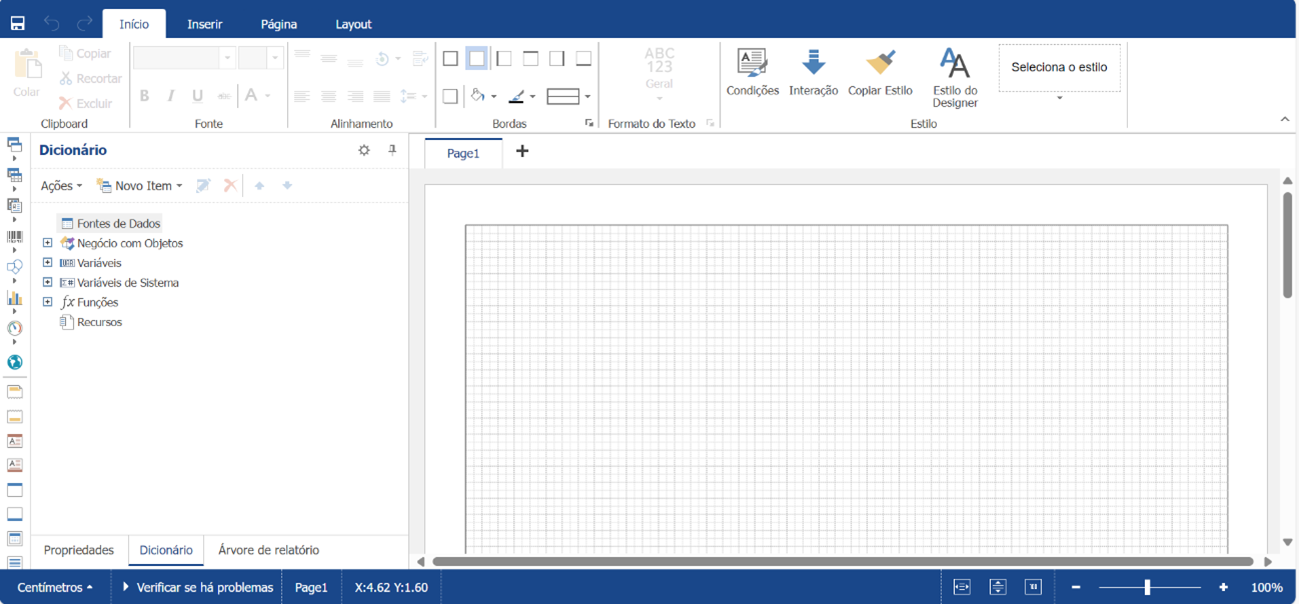This screenshot has height=604, width=1299.
Task: Select the Map globe component in the toolbox
Action: pos(15,362)
